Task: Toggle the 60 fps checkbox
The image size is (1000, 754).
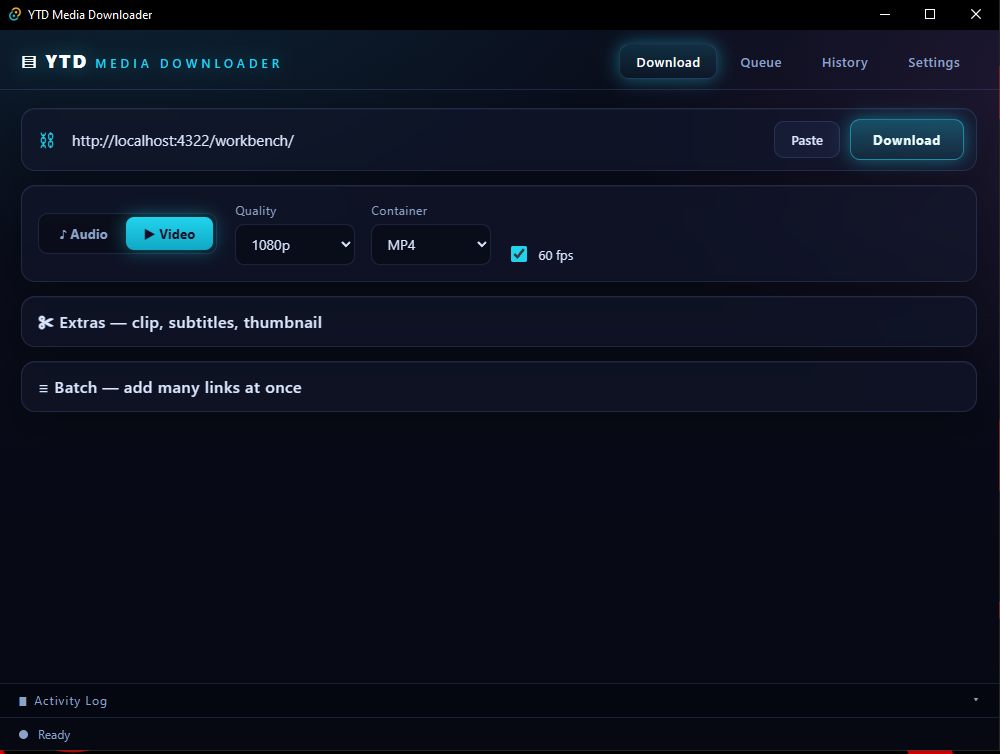Action: click(x=519, y=255)
